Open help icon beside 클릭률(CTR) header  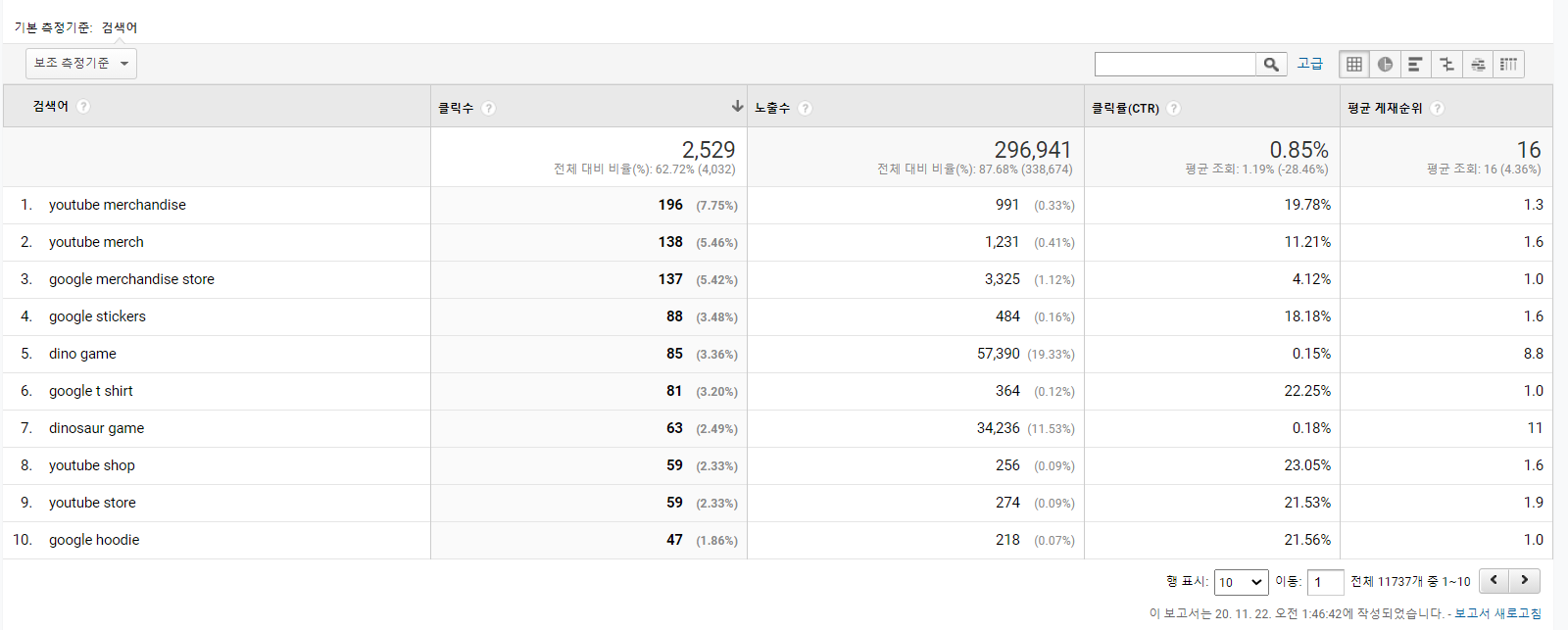pos(1173,108)
